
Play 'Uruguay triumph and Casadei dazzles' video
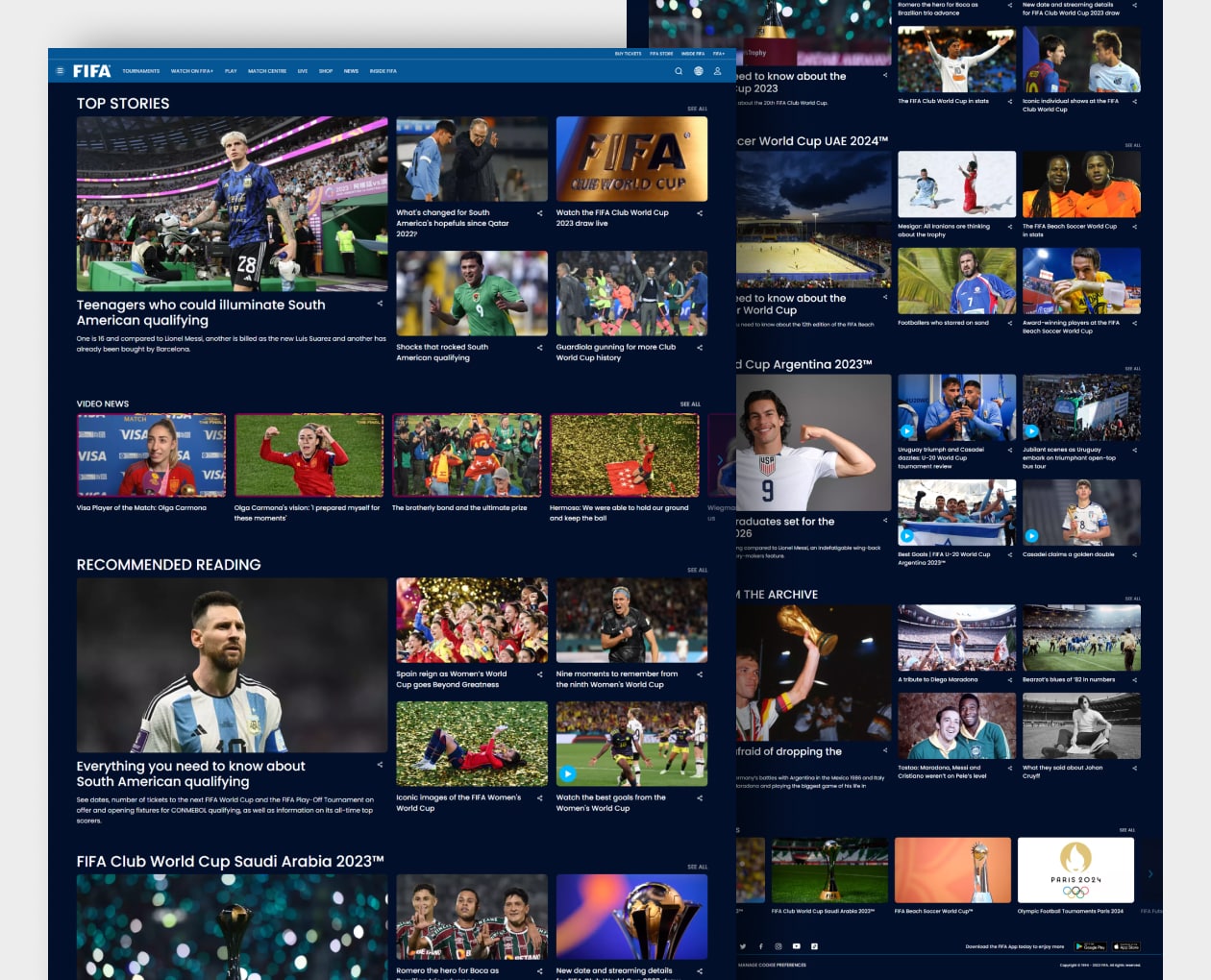click(x=906, y=431)
